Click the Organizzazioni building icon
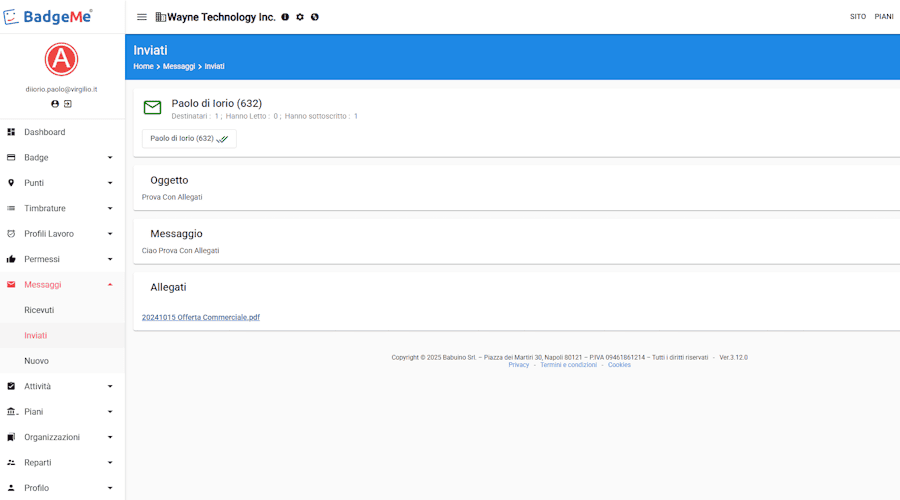 11,437
